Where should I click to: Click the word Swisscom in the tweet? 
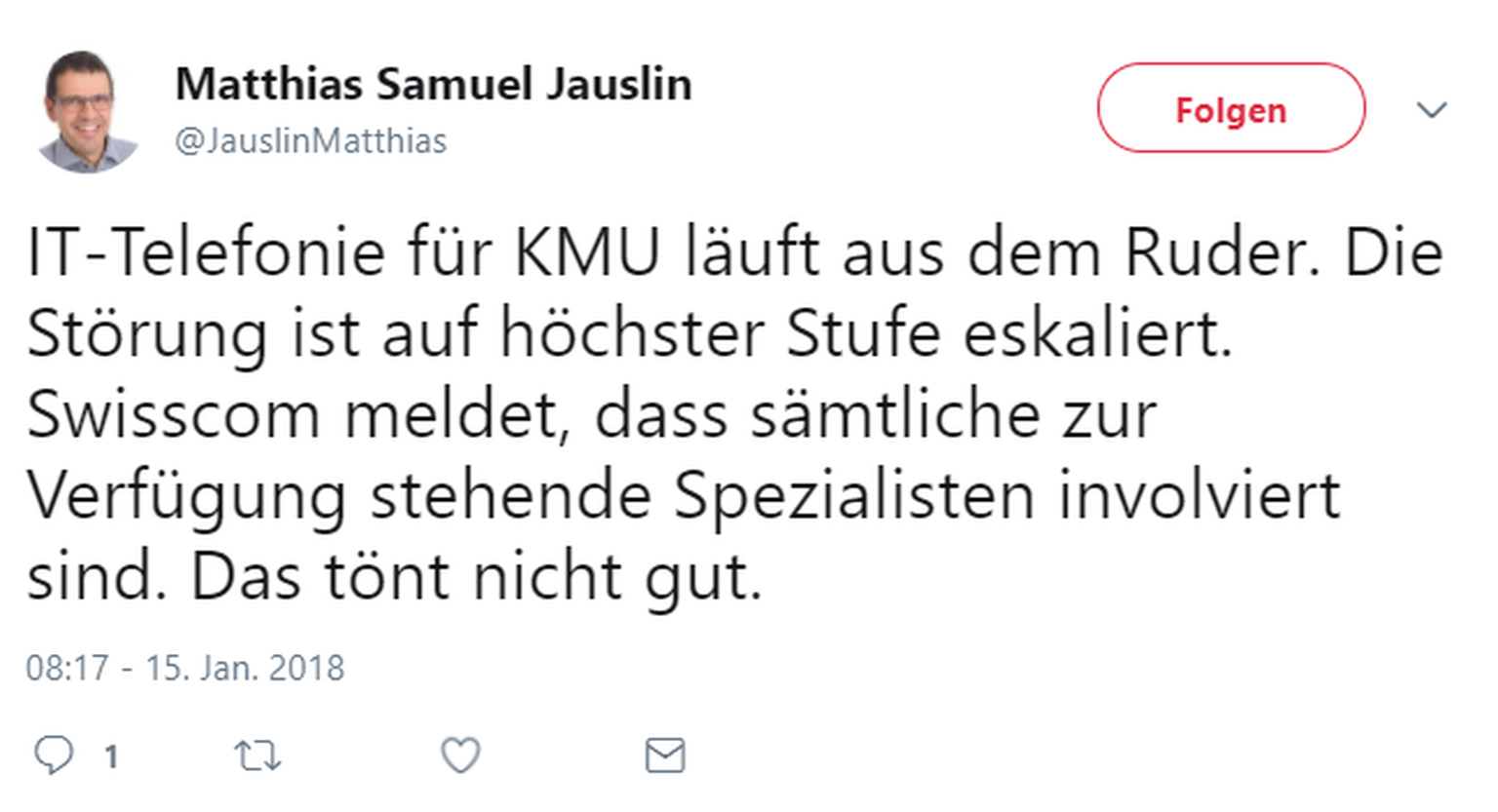pos(173,415)
